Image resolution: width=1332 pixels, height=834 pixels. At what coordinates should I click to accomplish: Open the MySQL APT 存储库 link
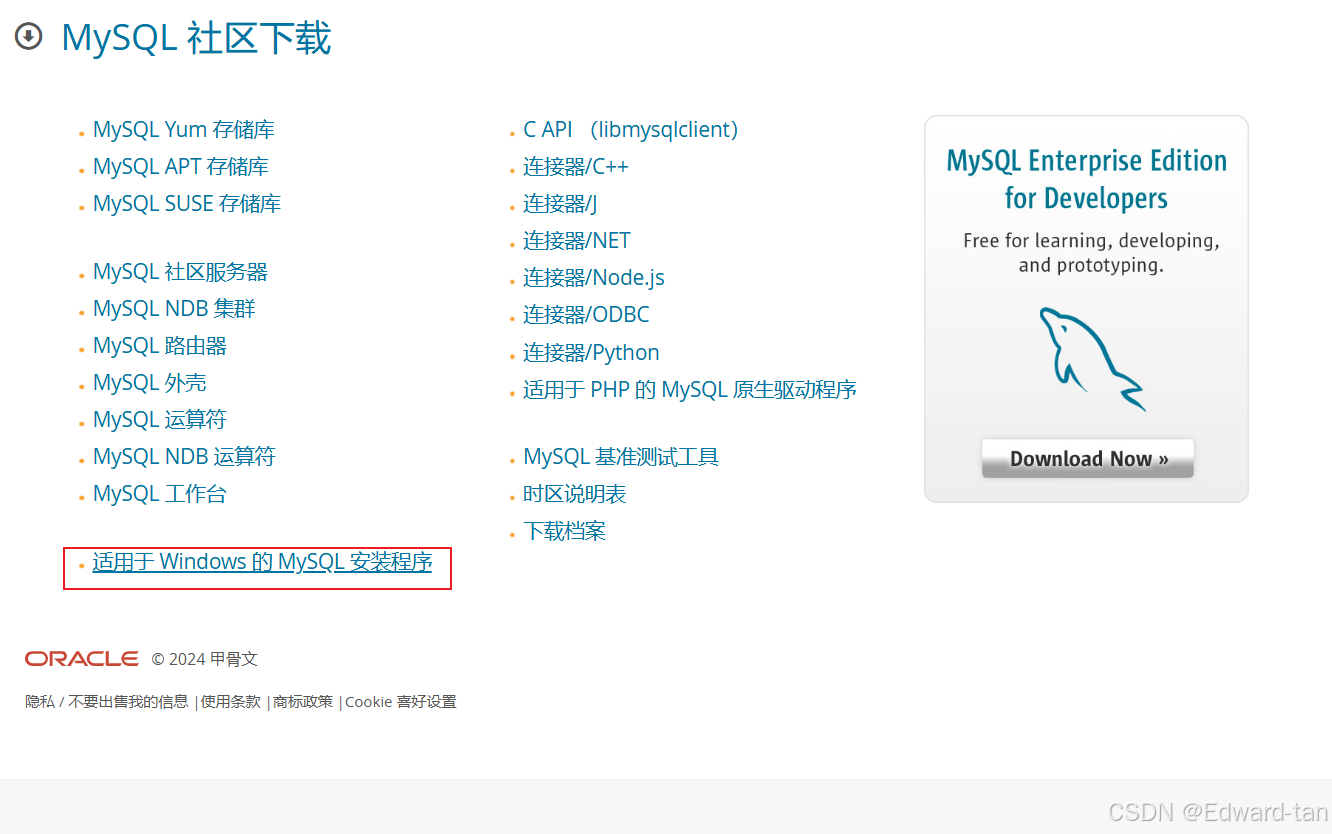(181, 167)
